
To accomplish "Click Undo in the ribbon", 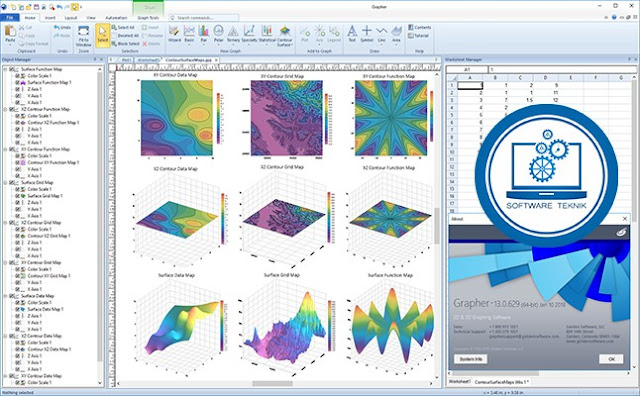I will click(62, 27).
